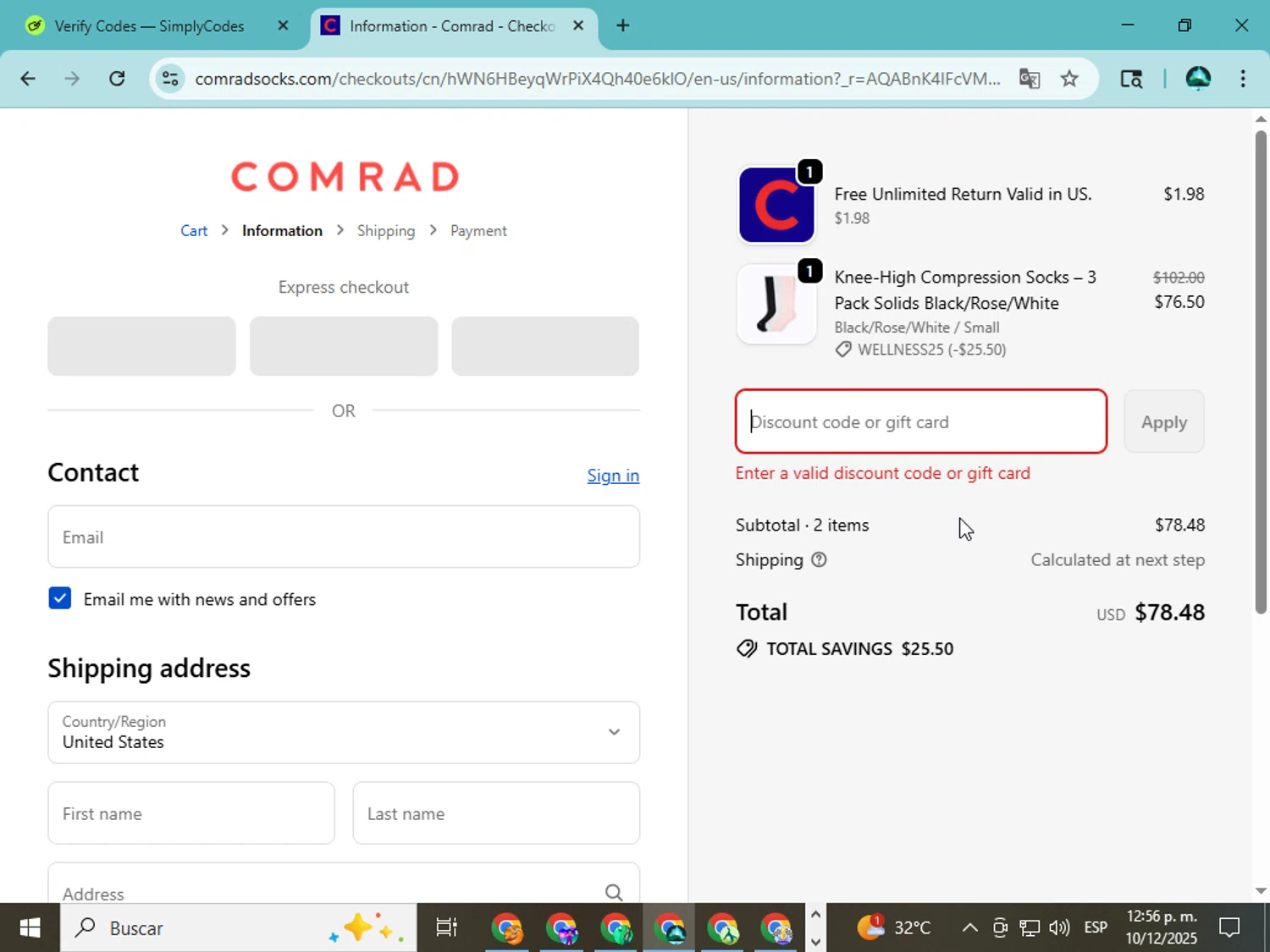Close the Information Comrad checkout tab

[x=578, y=25]
